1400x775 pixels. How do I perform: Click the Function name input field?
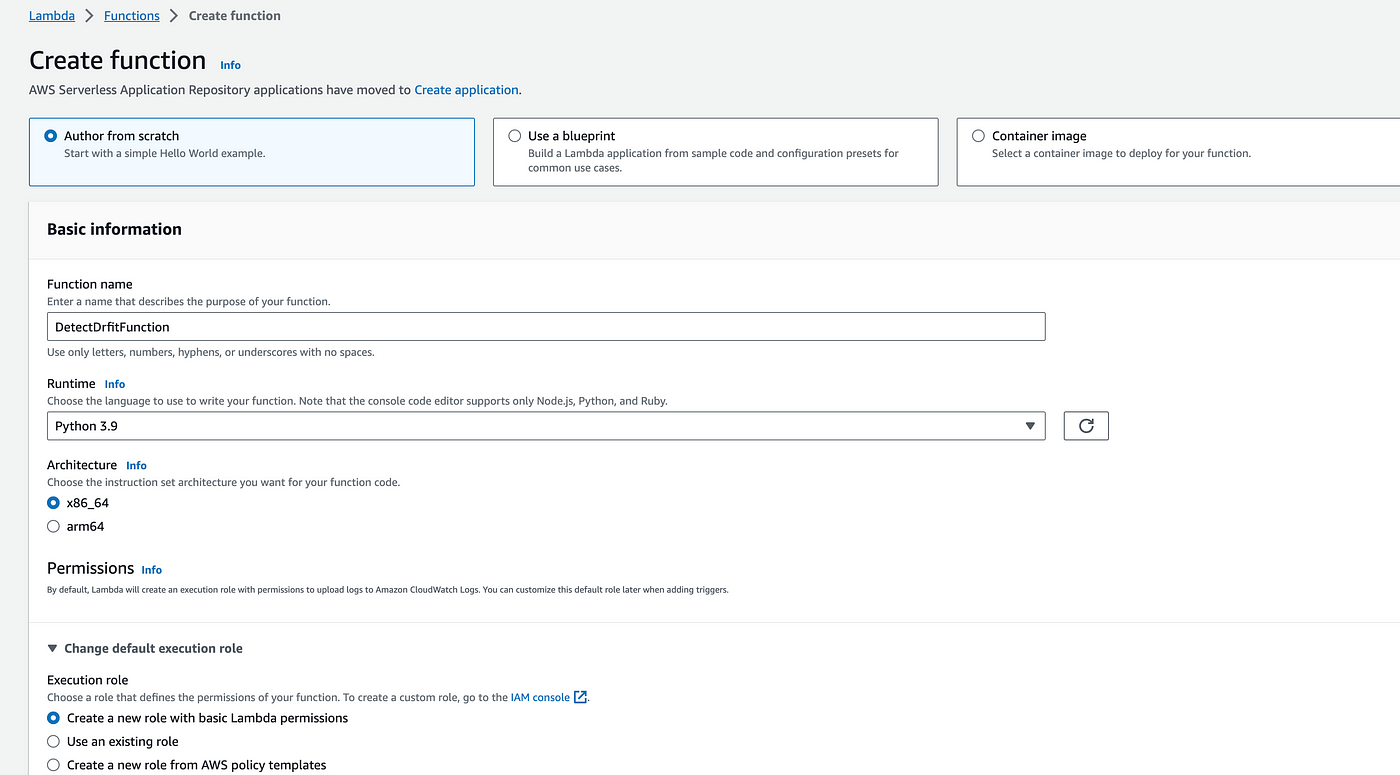point(546,327)
